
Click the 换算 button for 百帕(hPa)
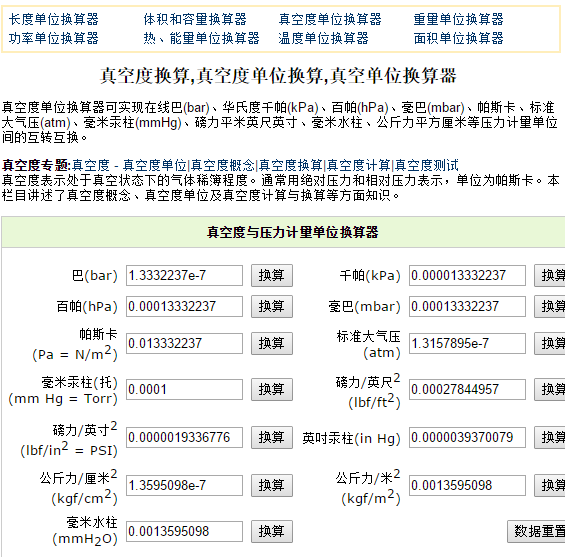(272, 306)
